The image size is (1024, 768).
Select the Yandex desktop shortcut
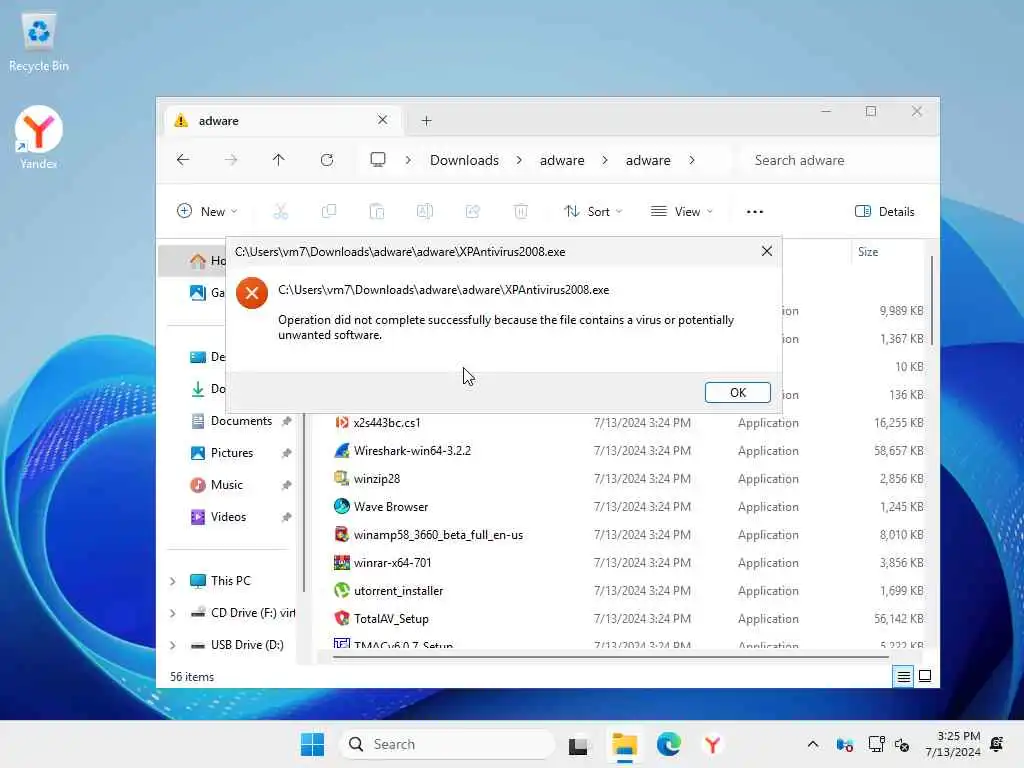click(39, 138)
